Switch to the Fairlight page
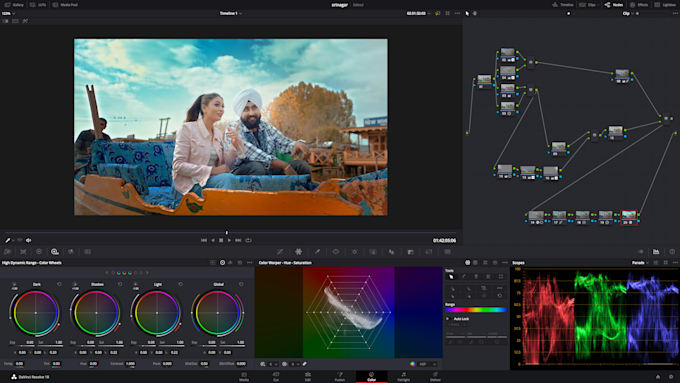Screen dimensions: 680x383 [x=403, y=376]
